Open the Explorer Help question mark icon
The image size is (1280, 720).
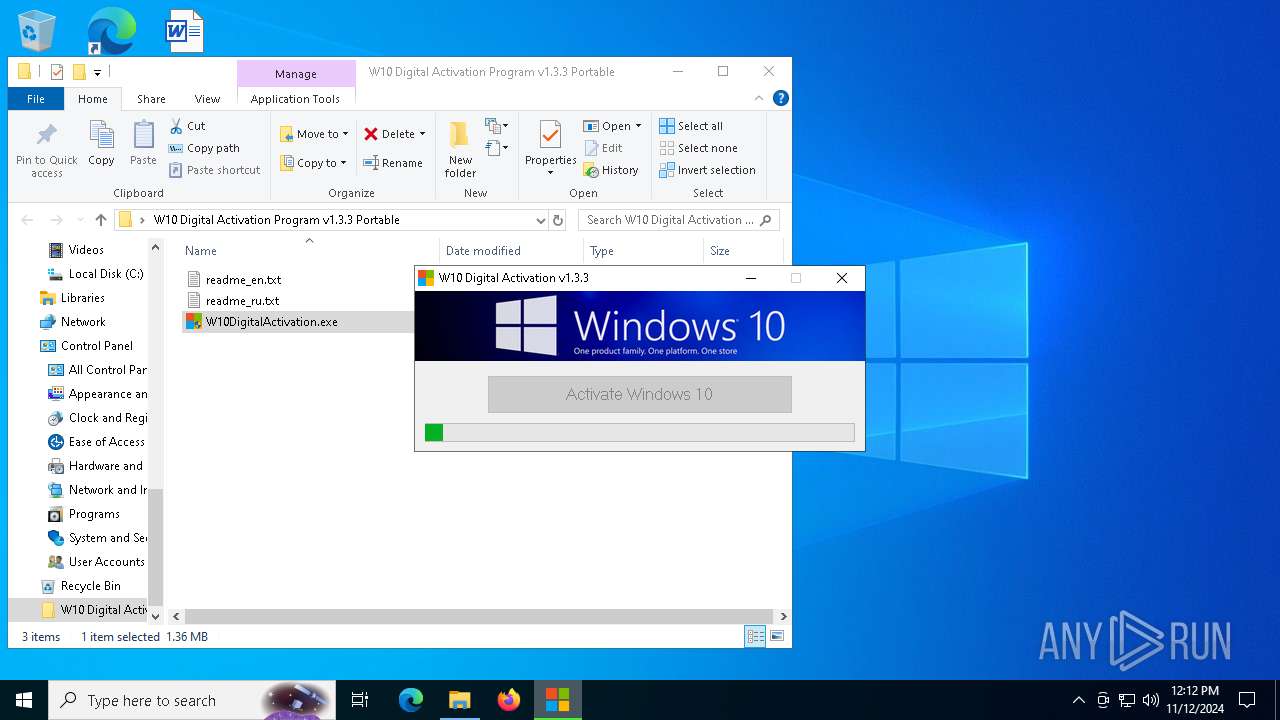point(781,98)
